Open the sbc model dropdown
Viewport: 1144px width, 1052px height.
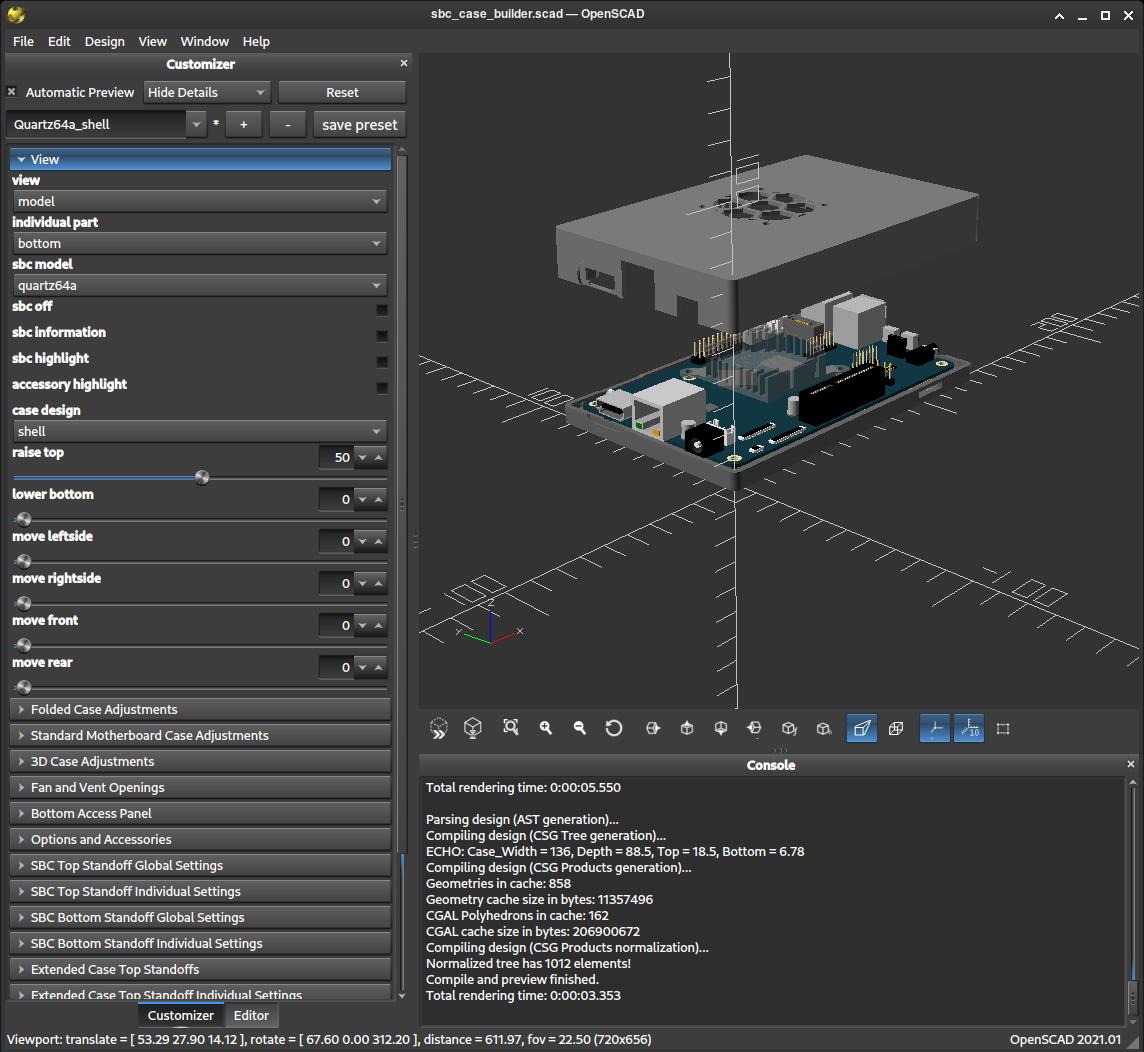pyautogui.click(x=200, y=285)
